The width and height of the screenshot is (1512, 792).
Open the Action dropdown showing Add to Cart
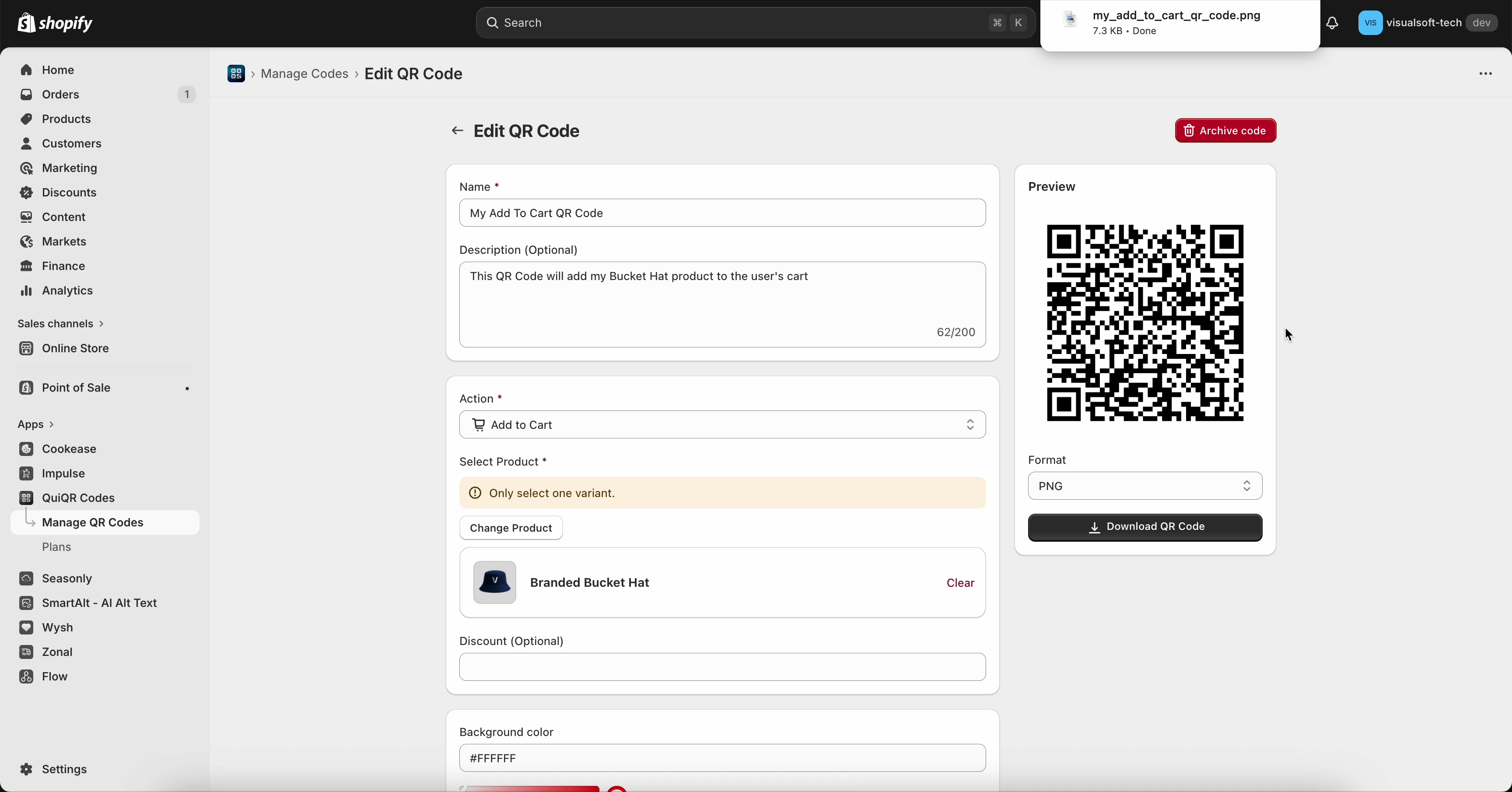[x=722, y=424]
